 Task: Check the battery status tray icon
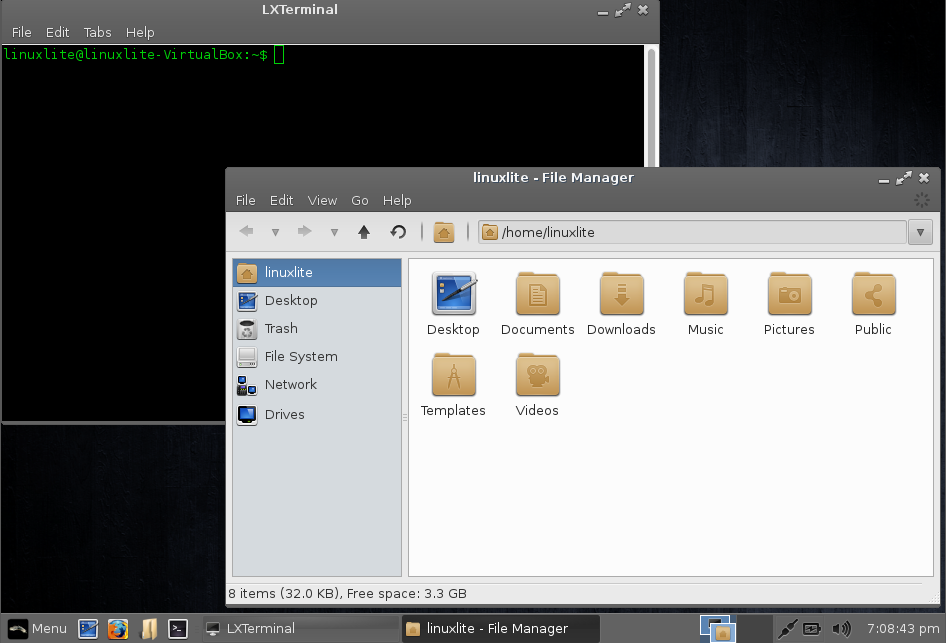click(812, 629)
